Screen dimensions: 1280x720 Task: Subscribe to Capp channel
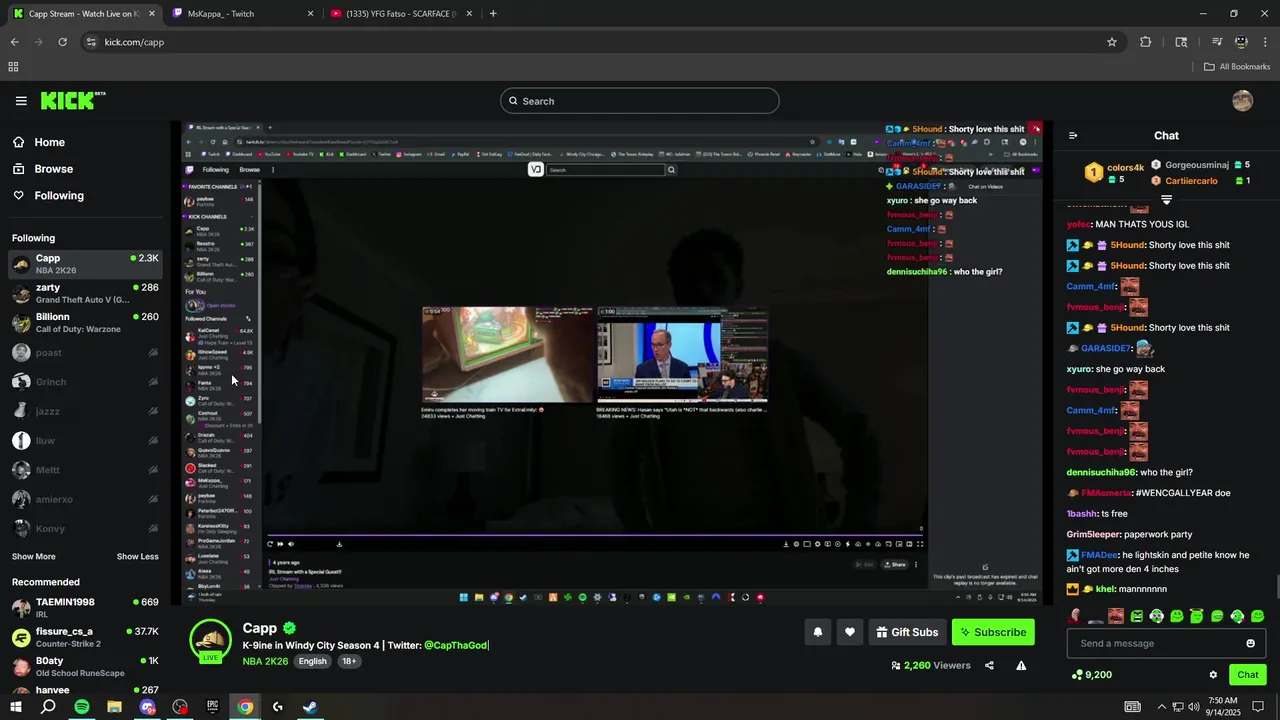coord(993,632)
